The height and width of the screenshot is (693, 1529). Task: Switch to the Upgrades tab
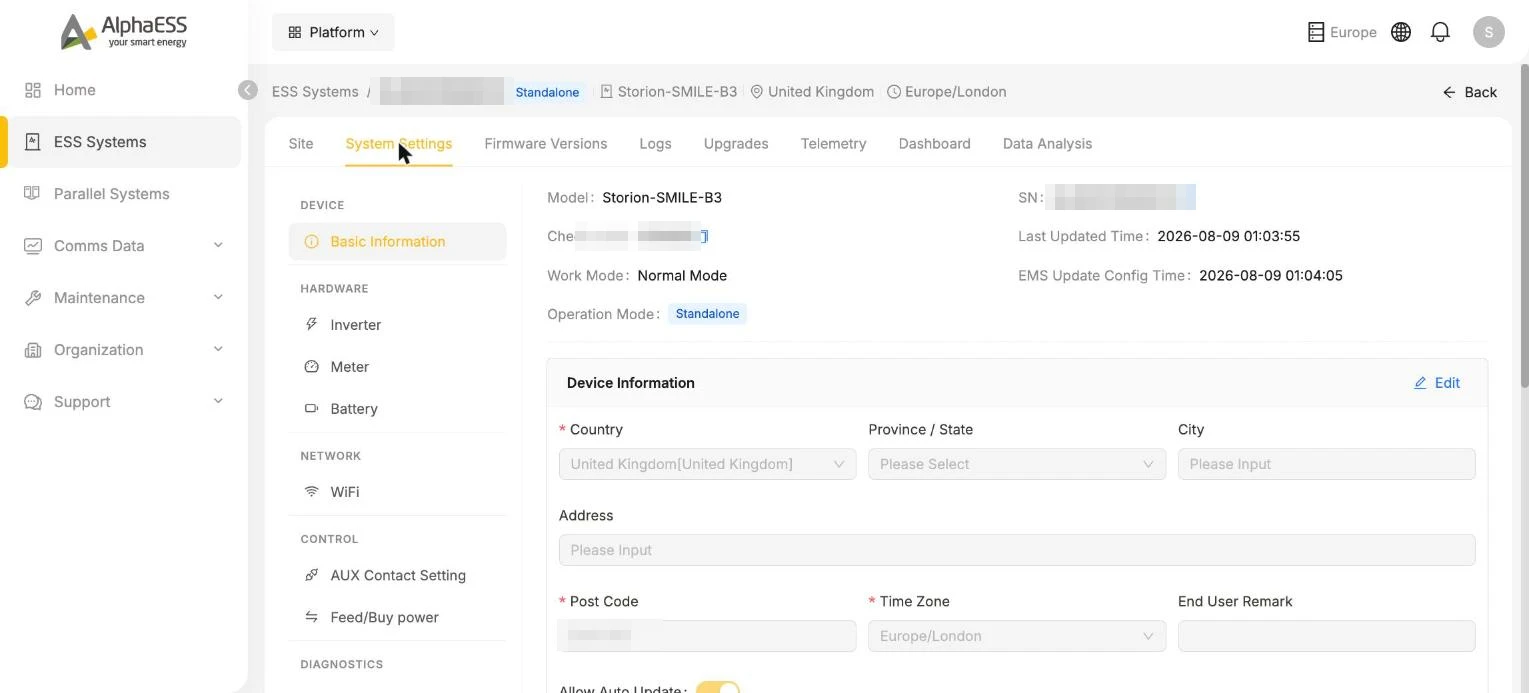736,144
